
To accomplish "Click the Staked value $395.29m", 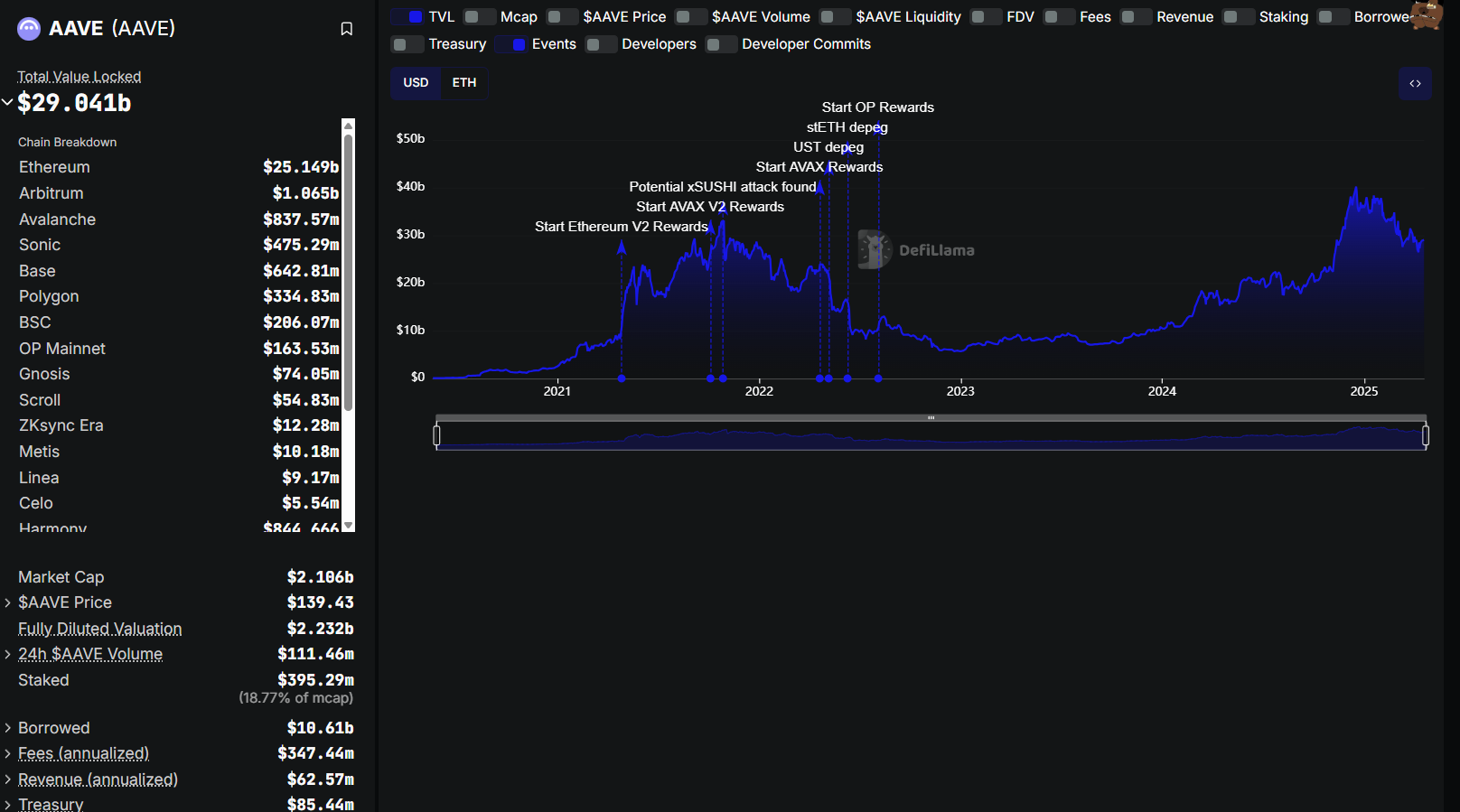I will [x=315, y=680].
